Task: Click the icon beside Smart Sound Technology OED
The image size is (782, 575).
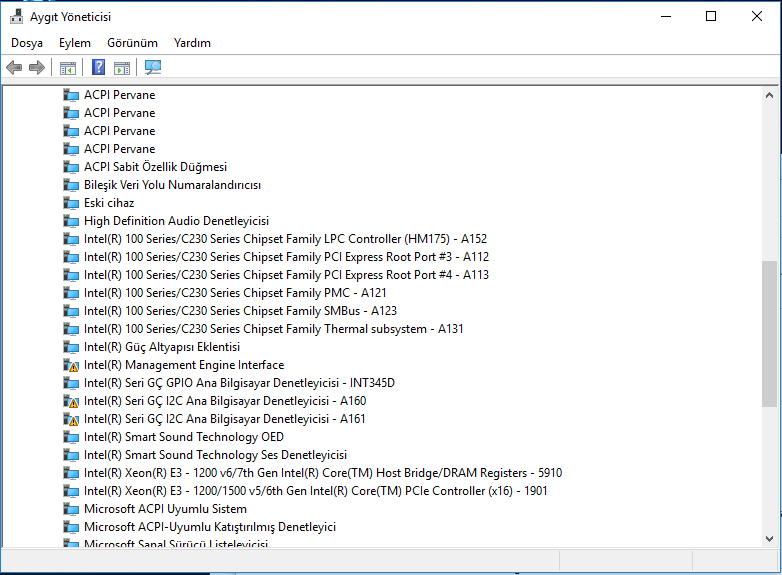Action: pyautogui.click(x=71, y=437)
